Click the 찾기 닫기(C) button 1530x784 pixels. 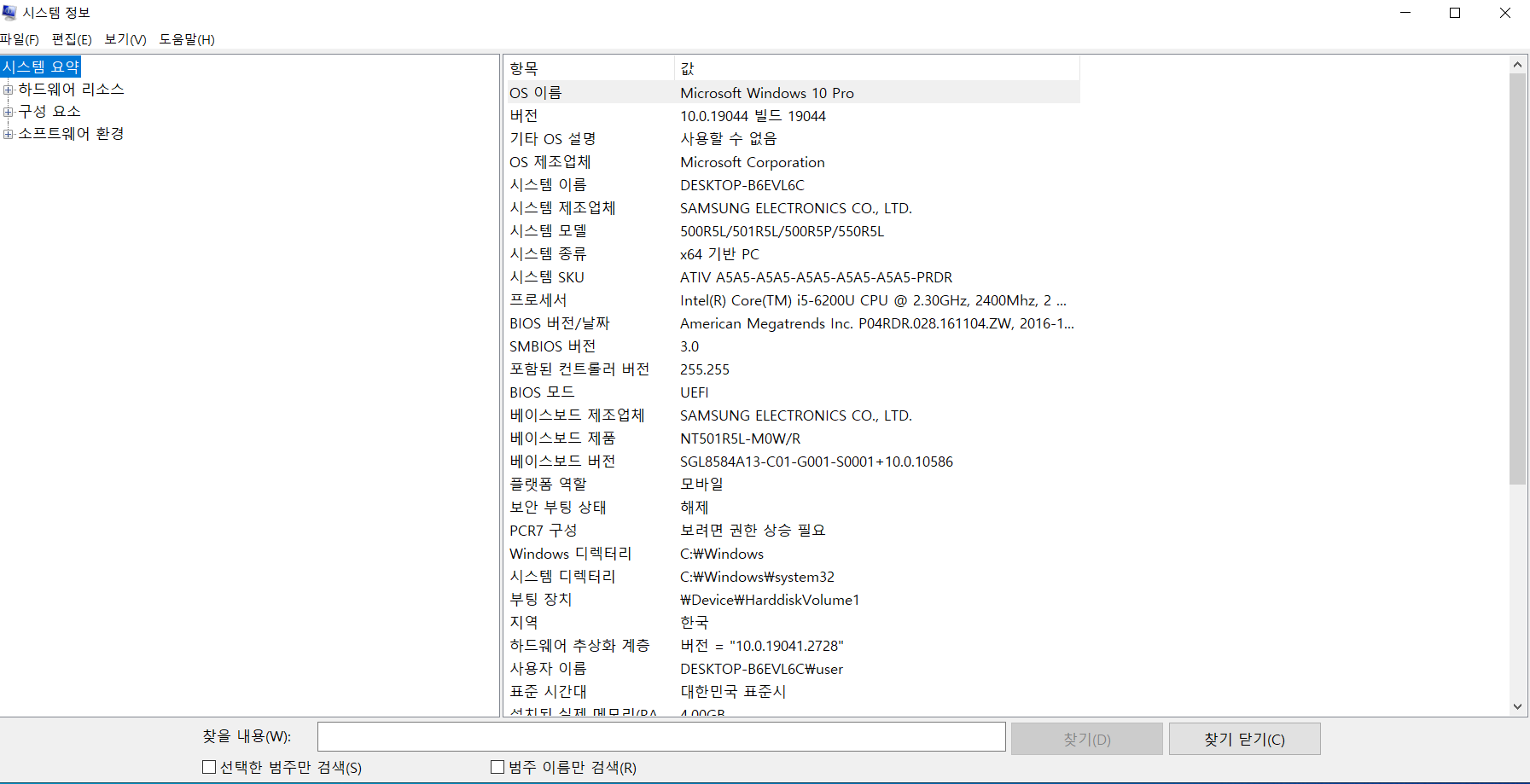tap(1245, 739)
